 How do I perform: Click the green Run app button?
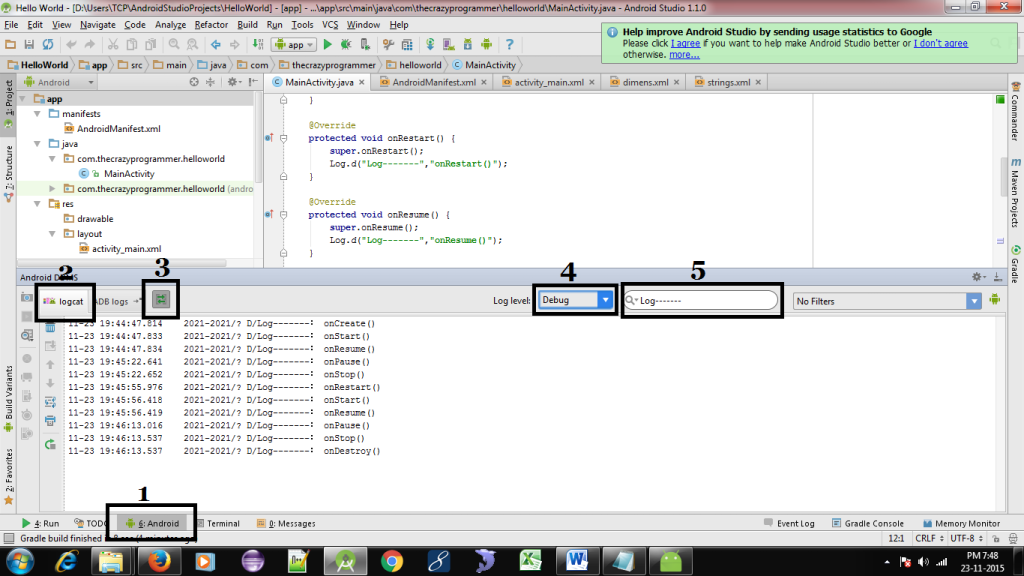(x=327, y=45)
